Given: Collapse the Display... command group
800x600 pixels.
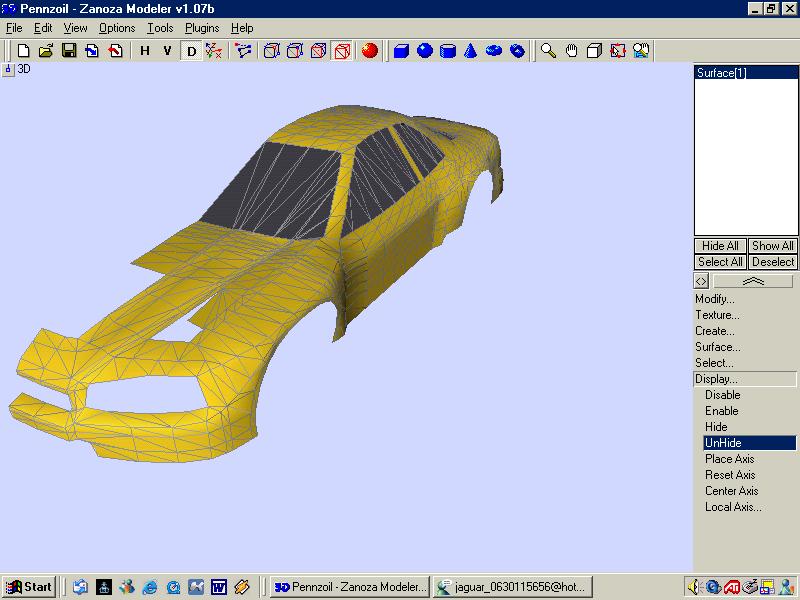Looking at the screenshot, I should point(716,379).
